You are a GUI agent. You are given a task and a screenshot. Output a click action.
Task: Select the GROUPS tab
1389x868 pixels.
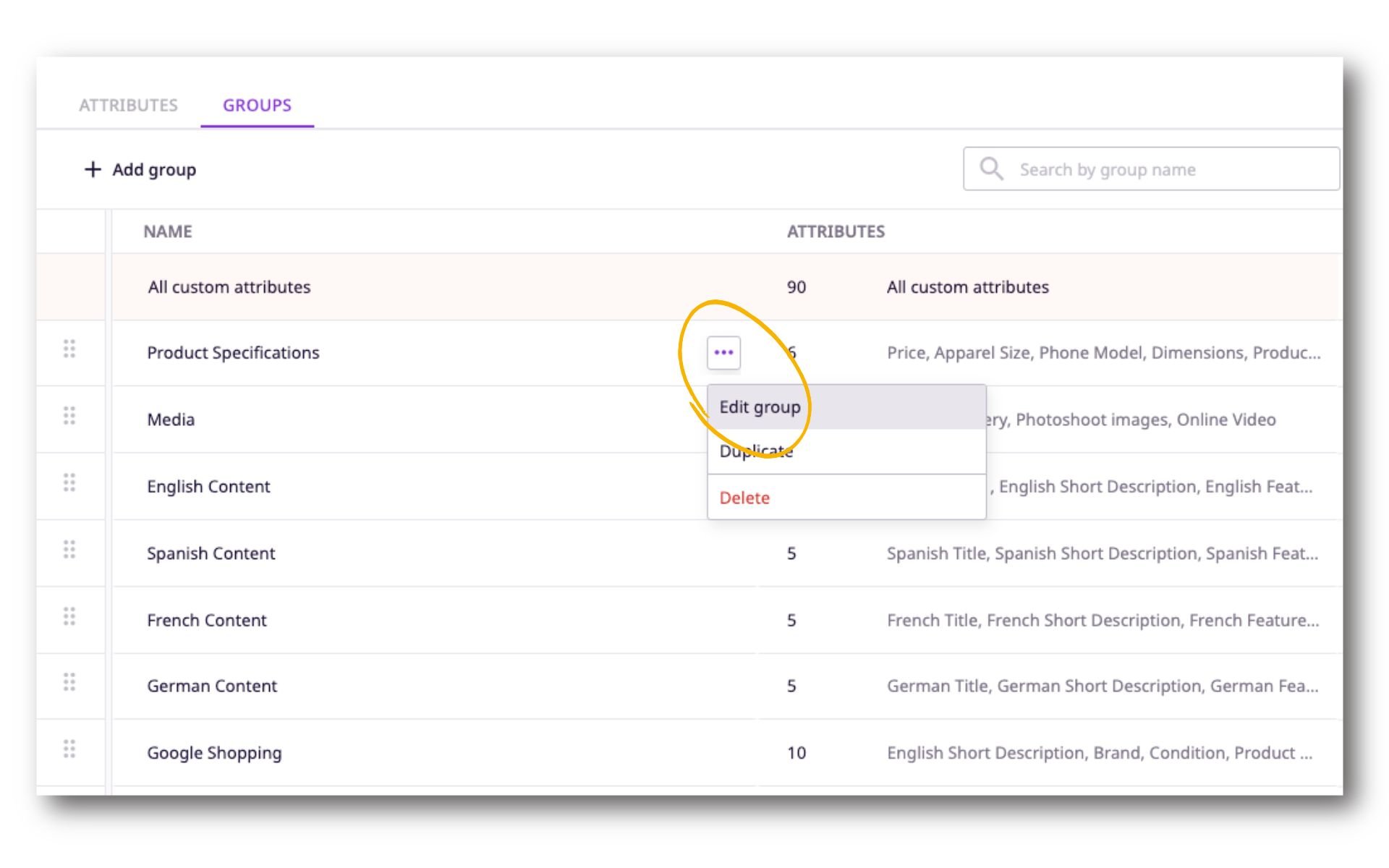(x=257, y=105)
